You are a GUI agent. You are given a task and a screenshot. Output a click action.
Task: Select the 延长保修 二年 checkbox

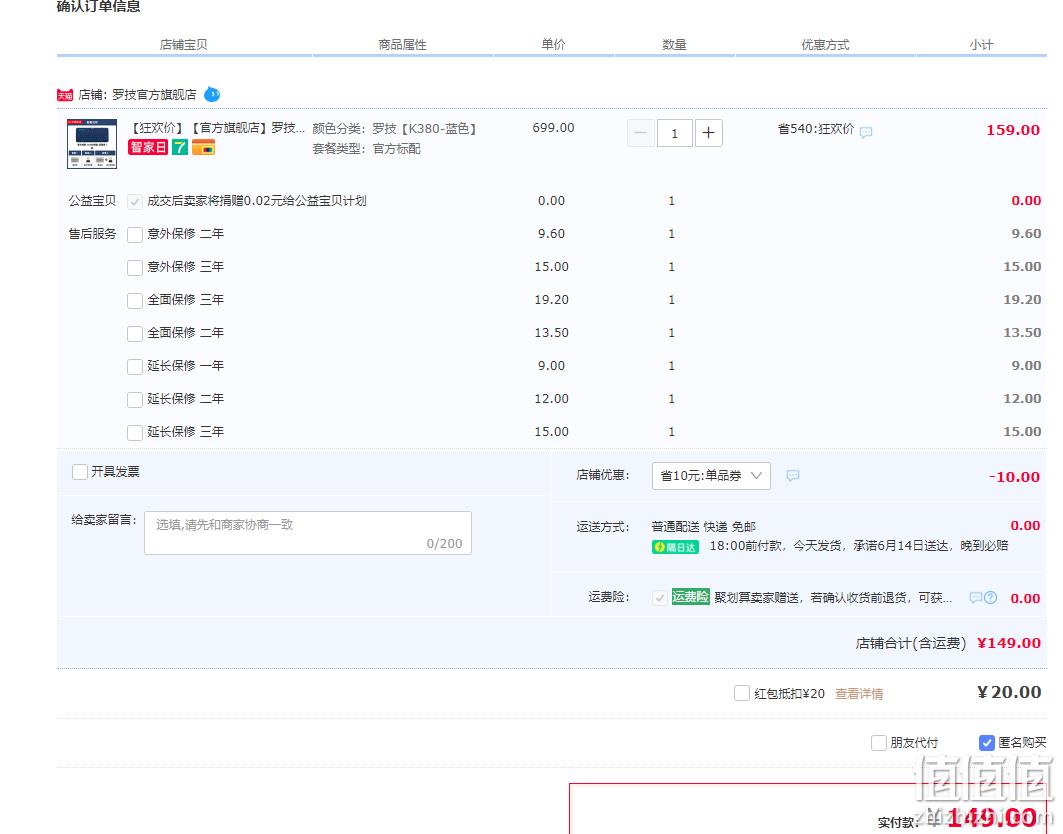pyautogui.click(x=135, y=399)
